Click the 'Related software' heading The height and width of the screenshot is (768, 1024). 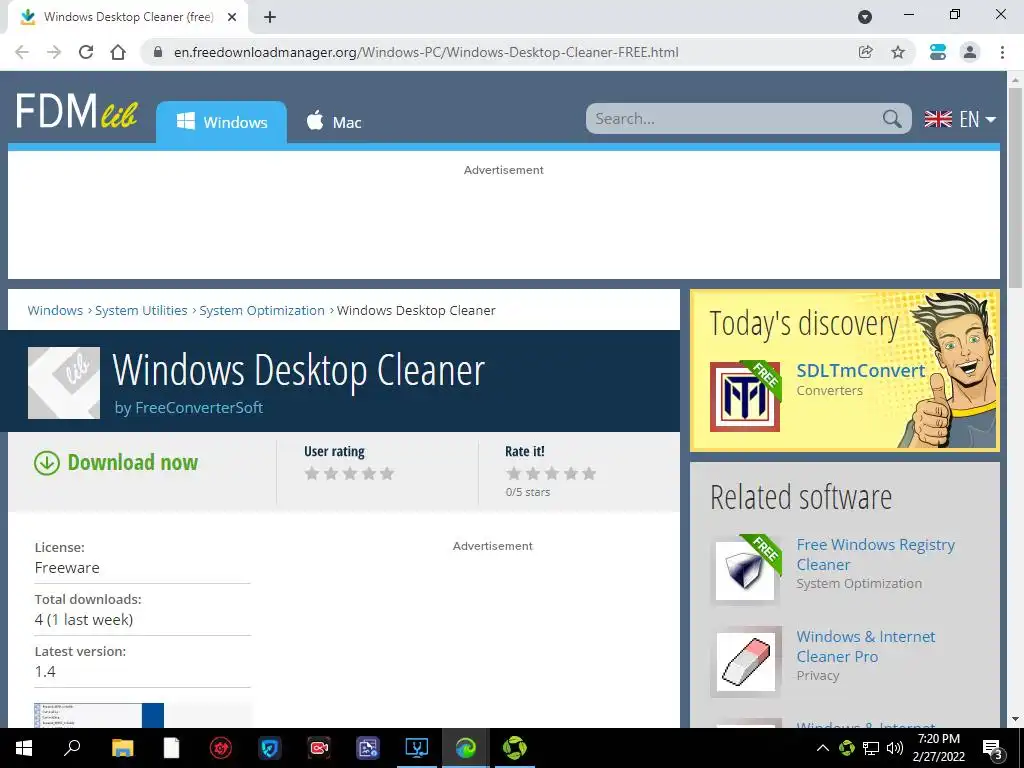(801, 498)
